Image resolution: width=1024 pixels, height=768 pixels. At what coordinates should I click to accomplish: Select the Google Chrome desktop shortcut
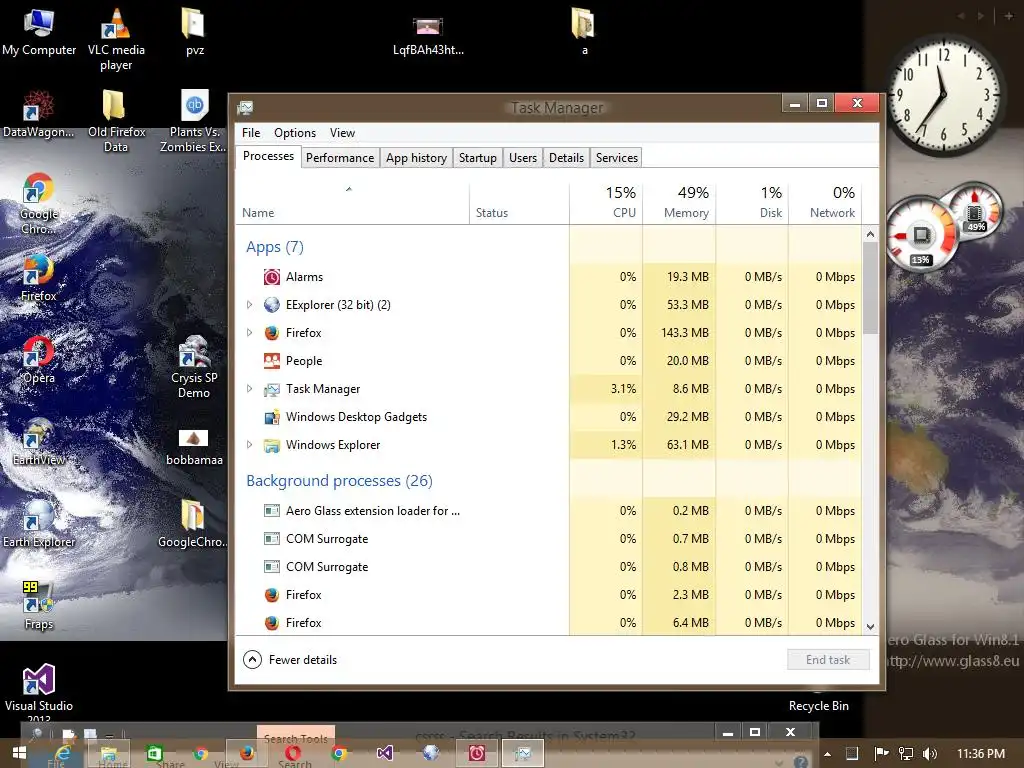[x=39, y=204]
